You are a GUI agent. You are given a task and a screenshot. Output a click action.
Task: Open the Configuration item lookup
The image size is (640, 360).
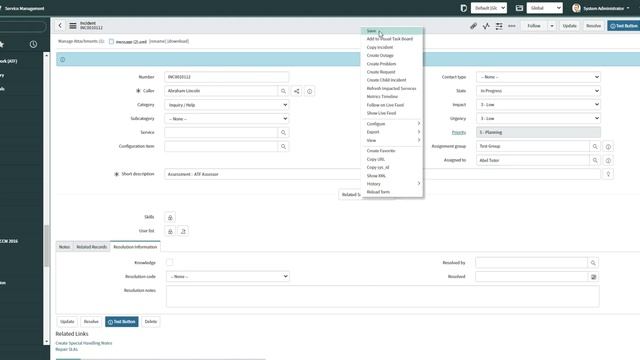coord(283,146)
